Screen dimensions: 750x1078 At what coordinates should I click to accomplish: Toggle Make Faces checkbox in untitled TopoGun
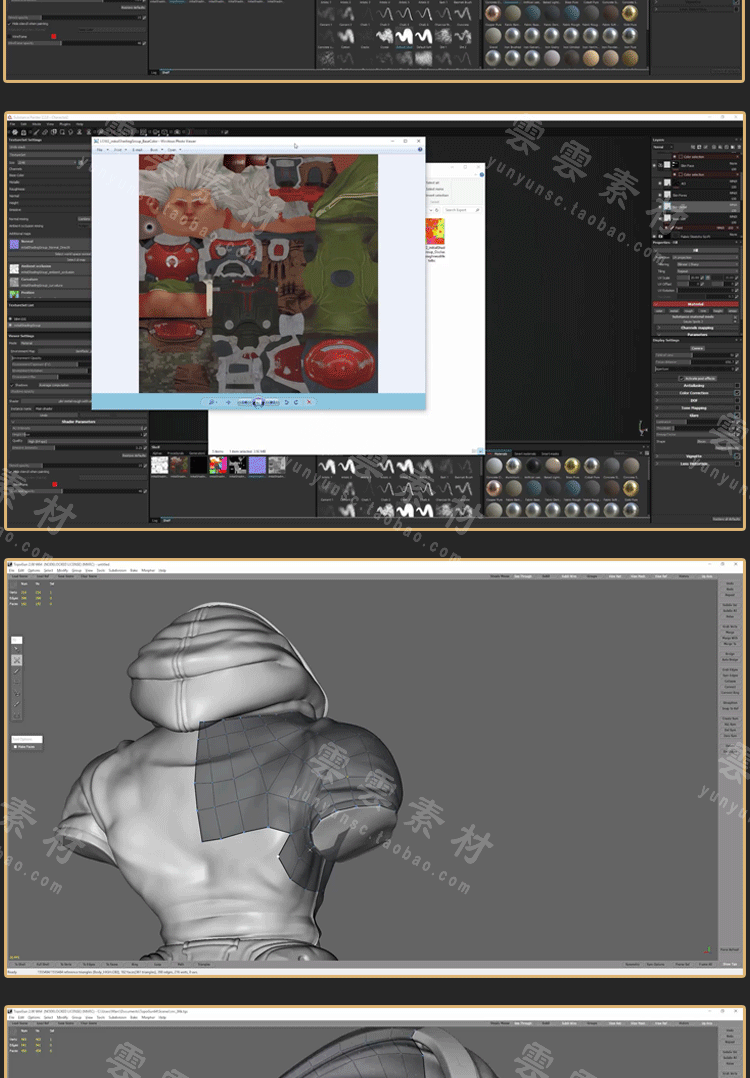(x=15, y=747)
